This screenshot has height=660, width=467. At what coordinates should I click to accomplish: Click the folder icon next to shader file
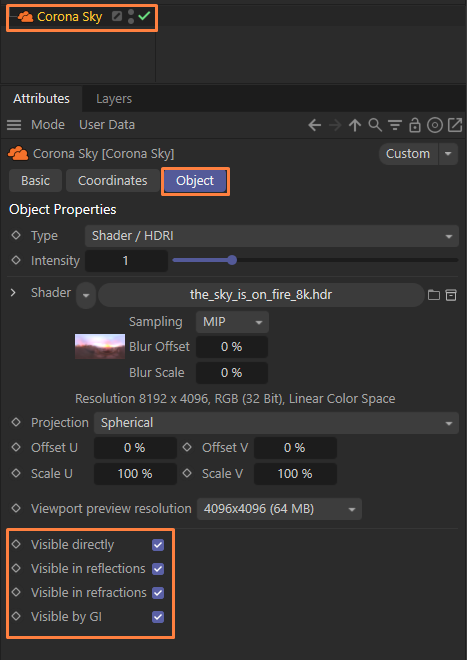tap(434, 295)
